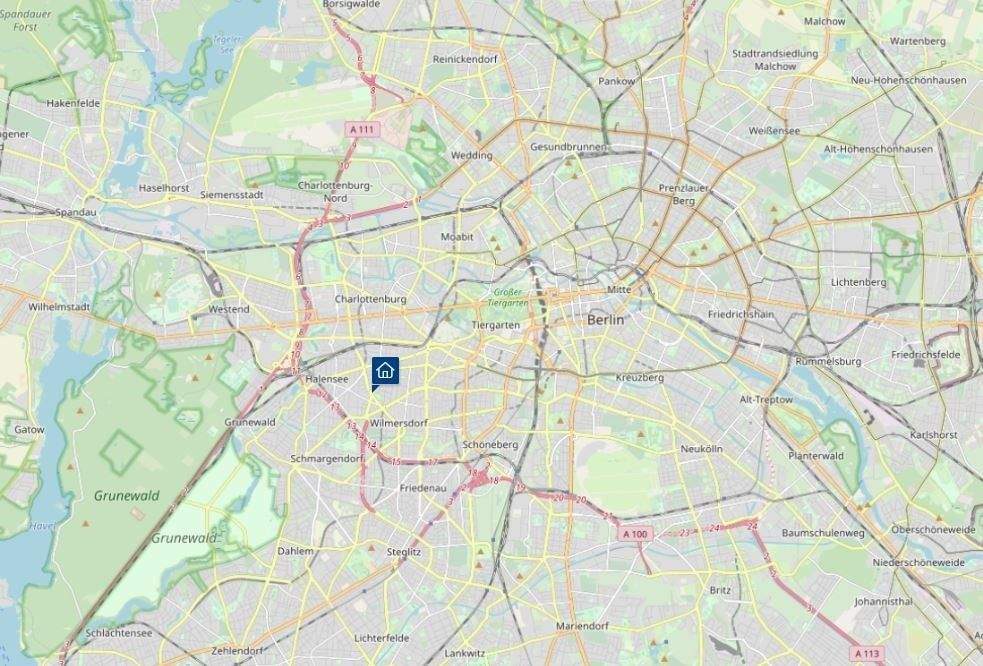983x666 pixels.
Task: Select the Kreuzberg district label
Action: tap(639, 378)
